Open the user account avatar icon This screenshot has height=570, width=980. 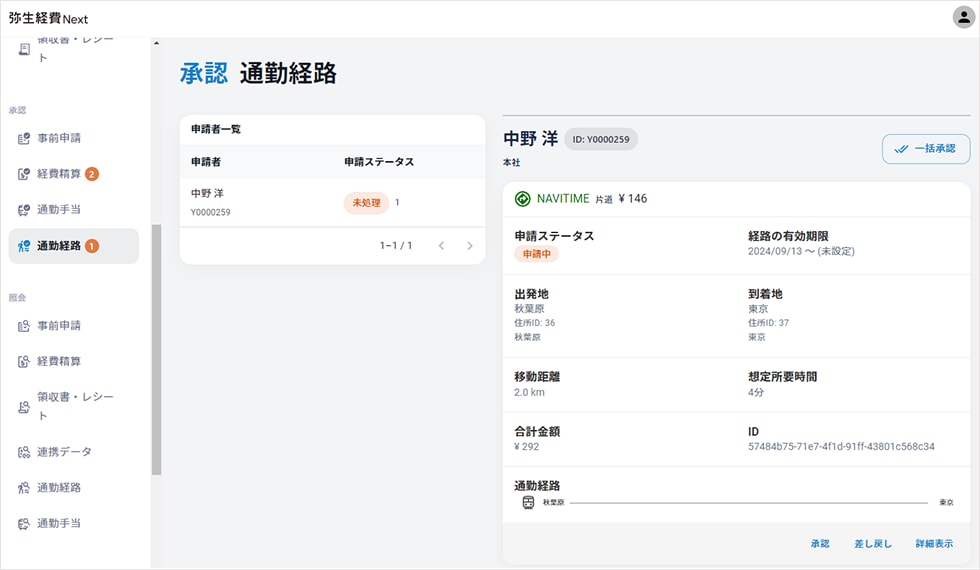point(963,17)
